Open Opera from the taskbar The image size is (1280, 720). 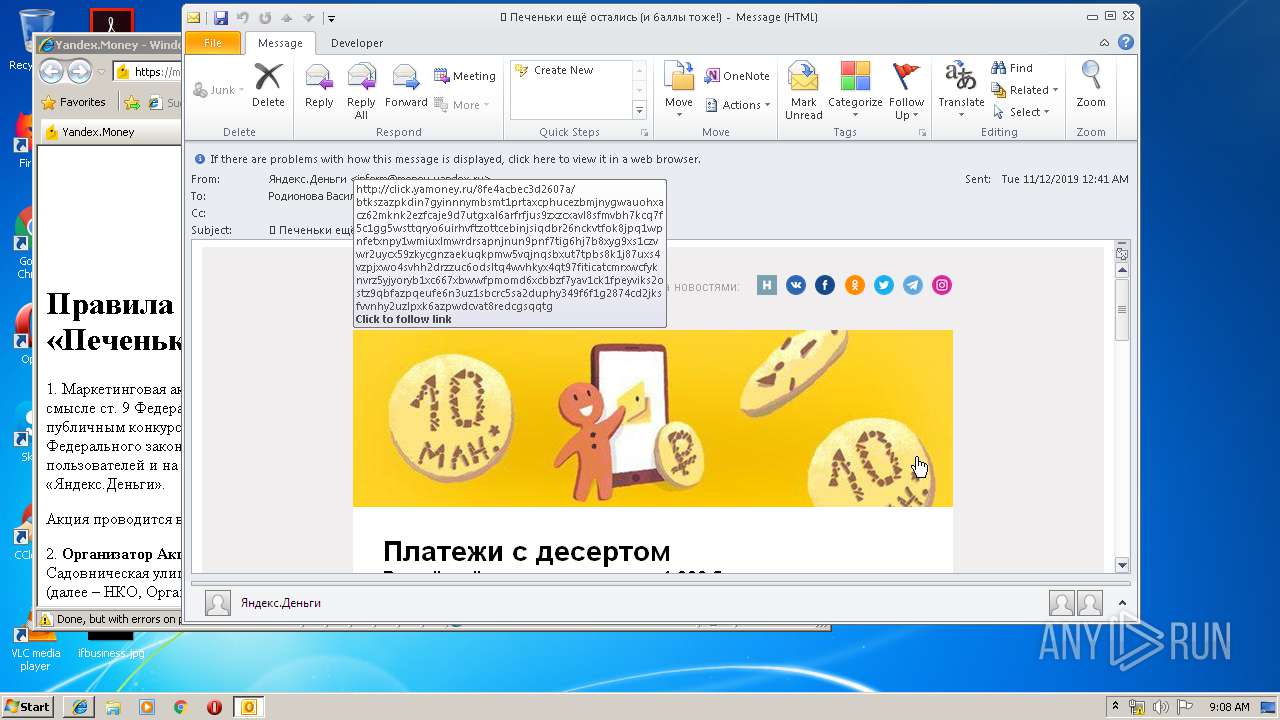click(x=214, y=707)
